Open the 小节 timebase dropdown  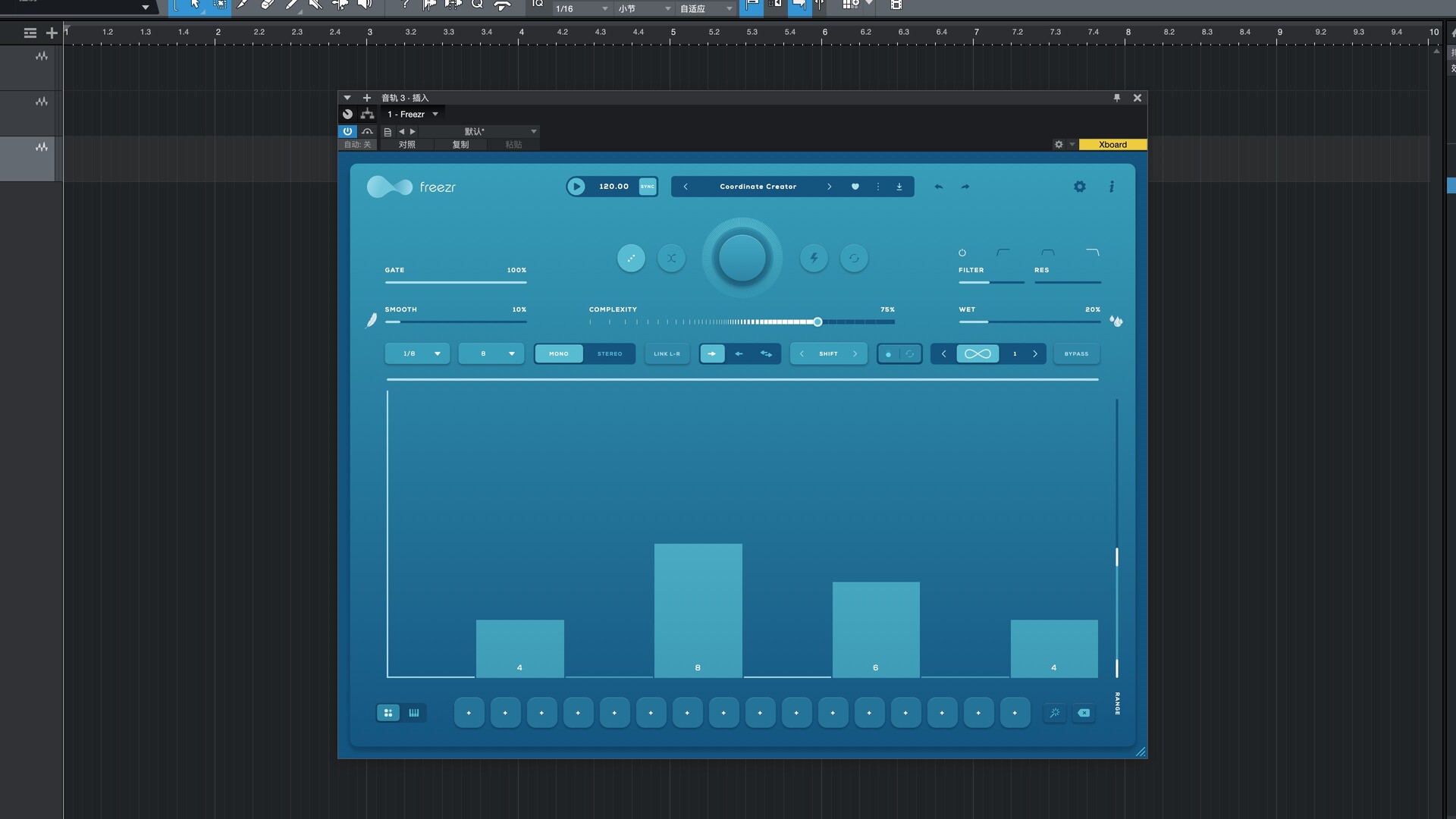(645, 8)
